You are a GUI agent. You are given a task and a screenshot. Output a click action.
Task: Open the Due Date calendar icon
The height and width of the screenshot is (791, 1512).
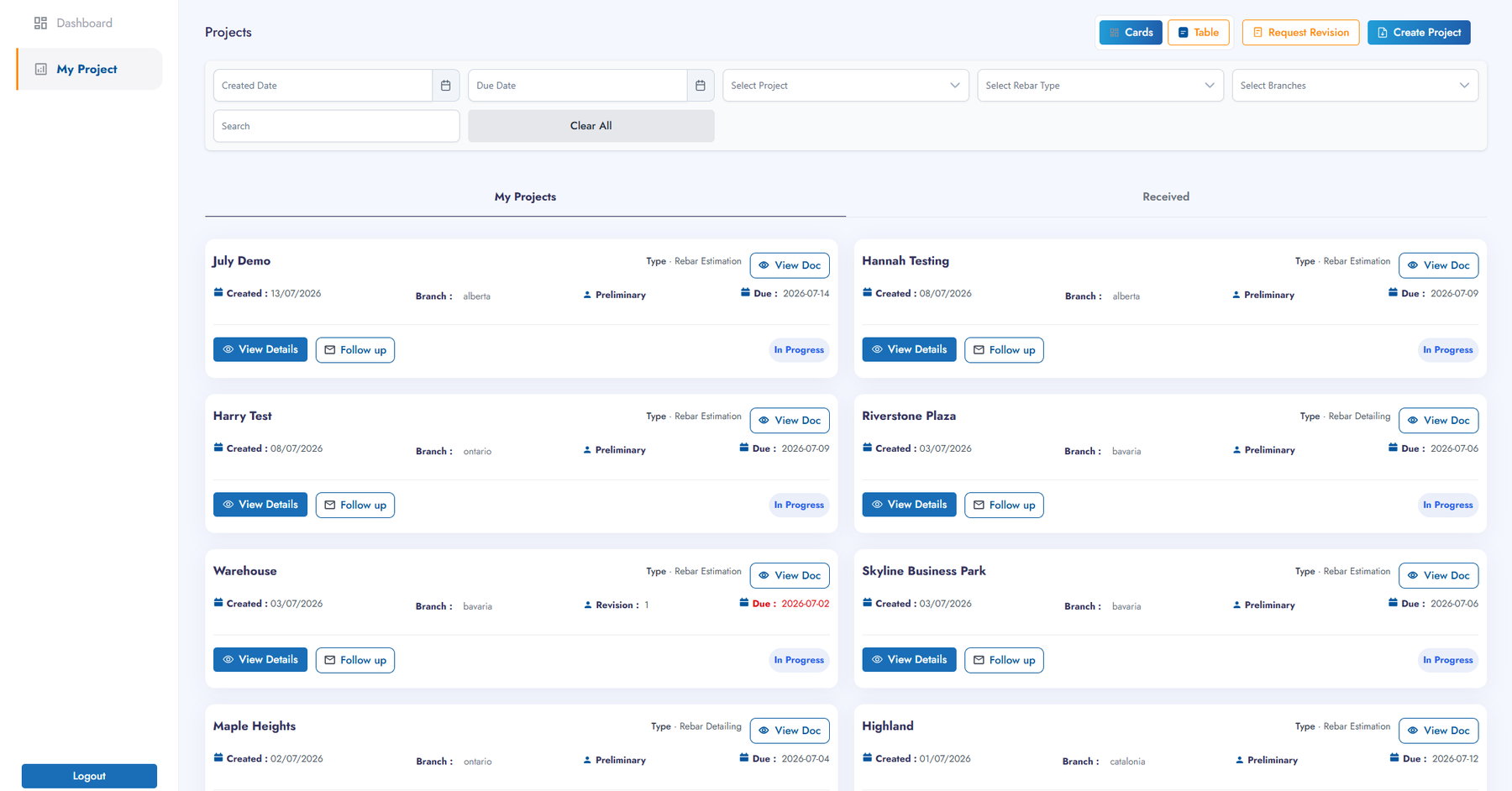(x=700, y=86)
